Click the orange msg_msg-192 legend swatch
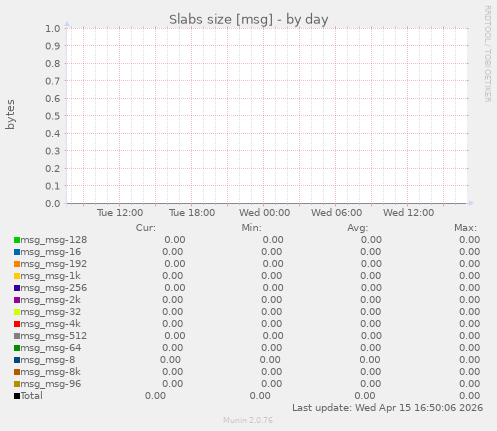 17,264
